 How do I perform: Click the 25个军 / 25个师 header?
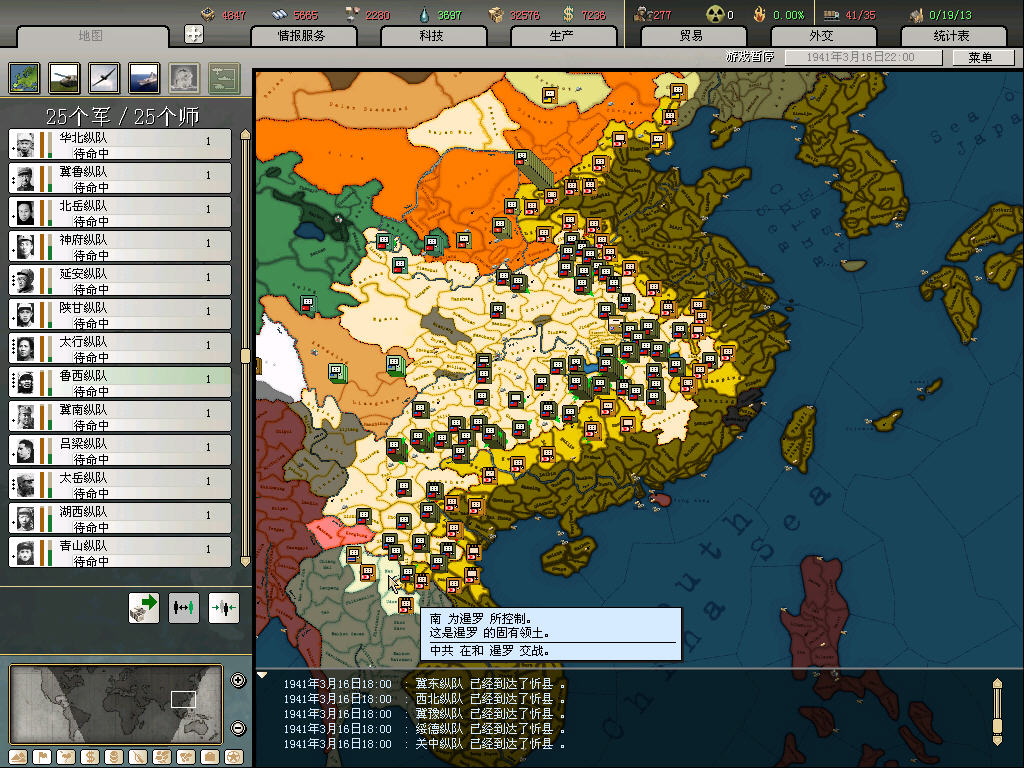[122, 116]
